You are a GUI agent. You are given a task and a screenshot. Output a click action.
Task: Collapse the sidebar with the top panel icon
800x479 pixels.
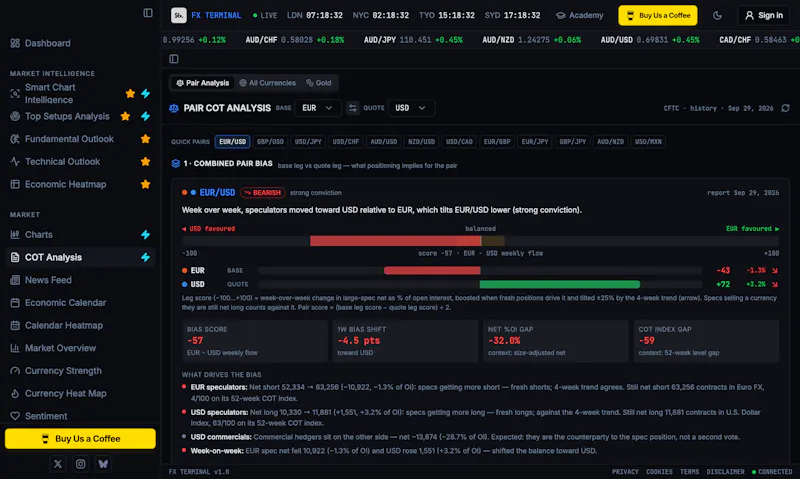[148, 13]
